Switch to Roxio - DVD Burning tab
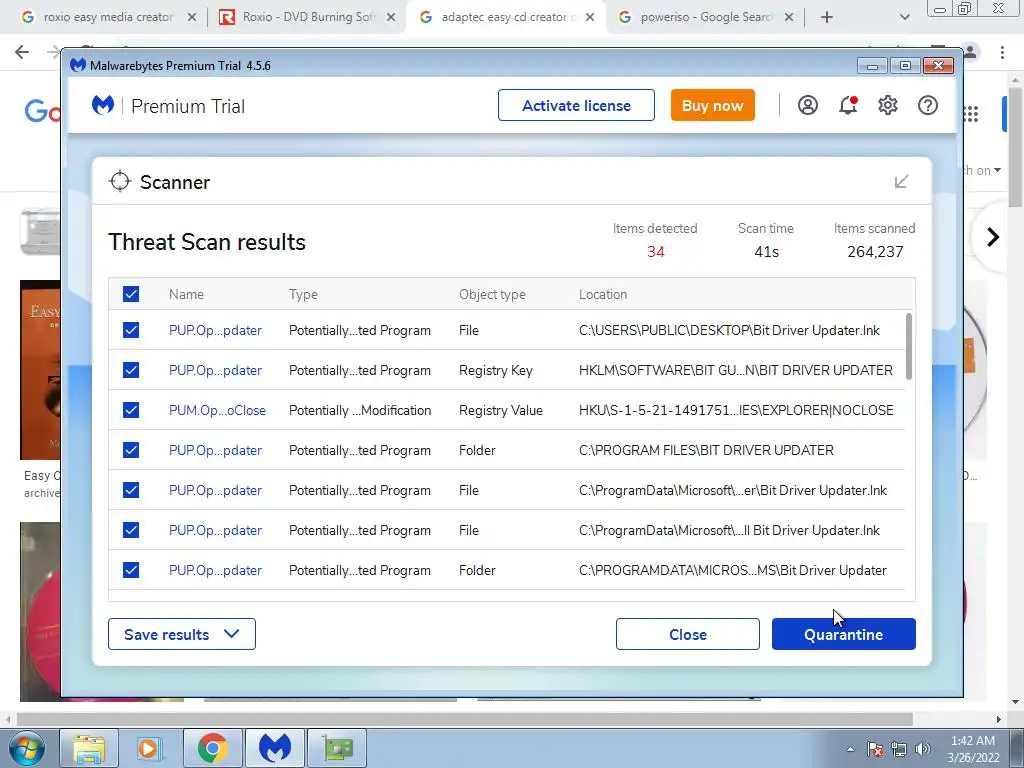Viewport: 1024px width, 768px height. coord(306,17)
